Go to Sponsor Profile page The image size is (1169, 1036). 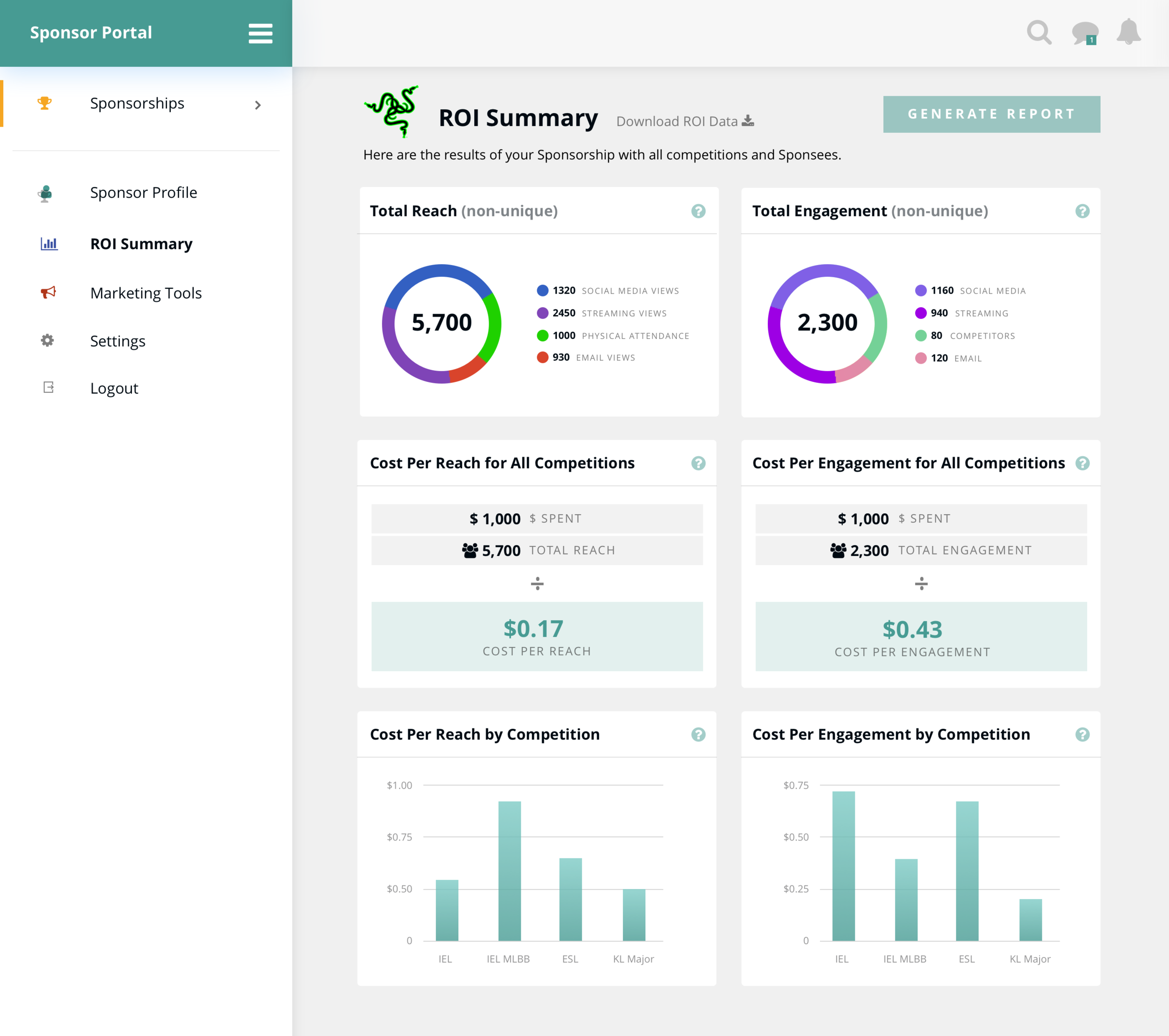point(144,193)
